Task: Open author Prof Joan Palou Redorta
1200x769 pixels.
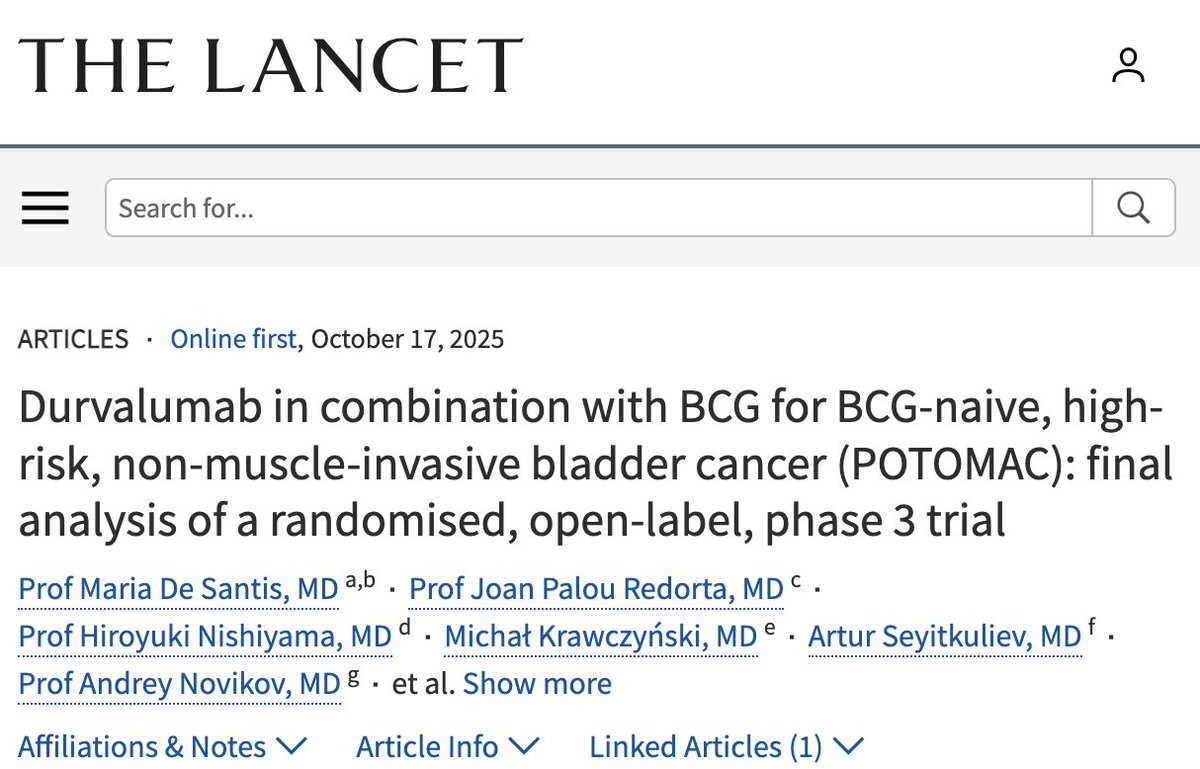Action: coord(596,590)
